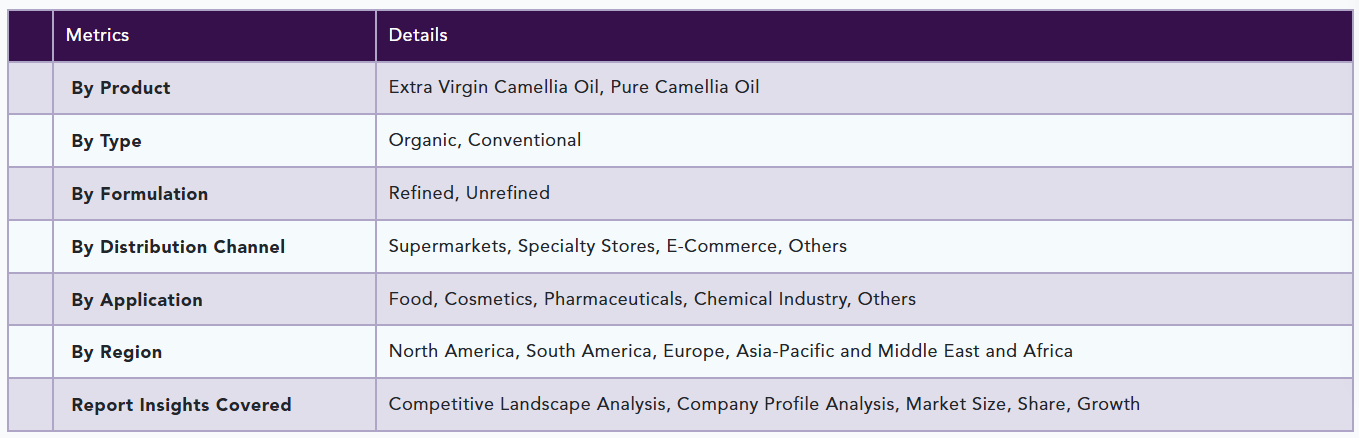Screen dimensions: 1359x438
Task: Select the By Formulation row label
Action: [x=140, y=194]
